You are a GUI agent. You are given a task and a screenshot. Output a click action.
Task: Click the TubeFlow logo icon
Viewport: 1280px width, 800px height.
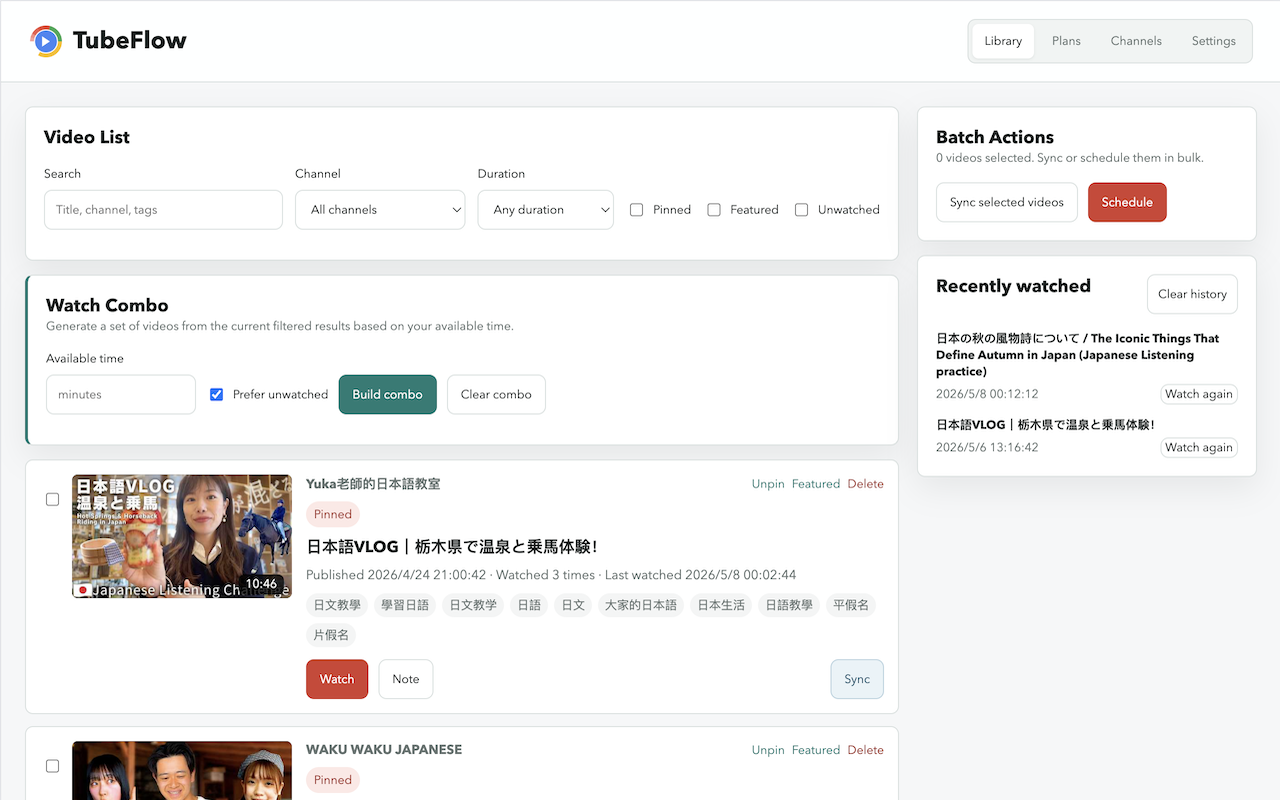[46, 41]
